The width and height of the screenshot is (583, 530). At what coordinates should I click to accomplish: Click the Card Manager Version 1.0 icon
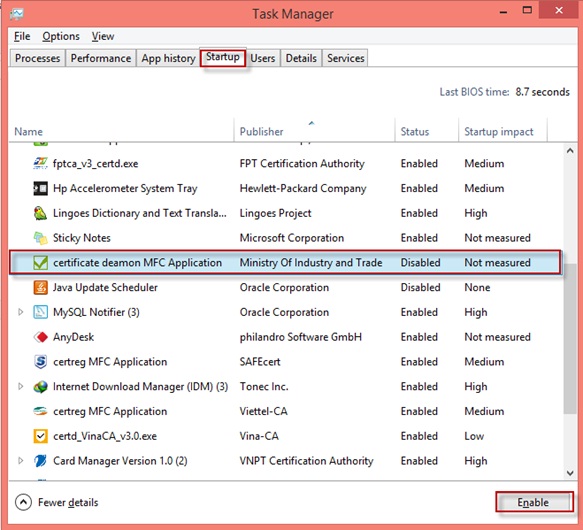coord(40,461)
